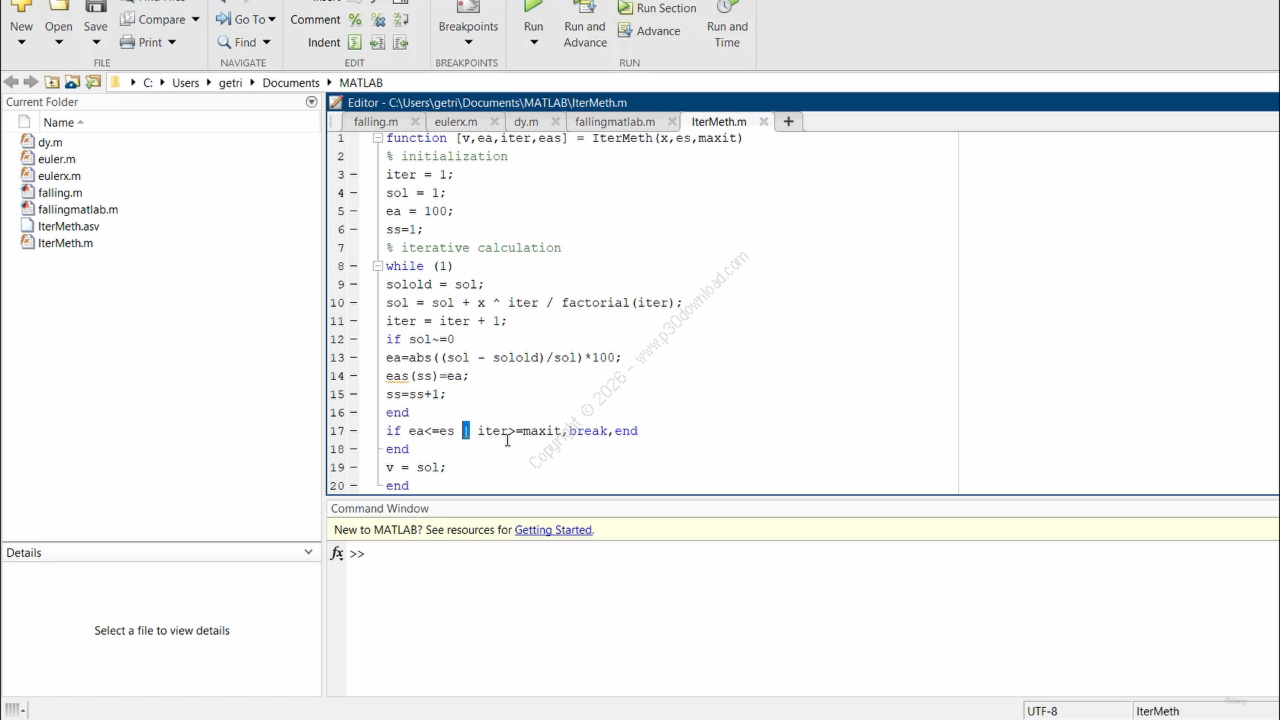The image size is (1280, 720).
Task: Open New file dropdown arrow
Action: pos(21,42)
